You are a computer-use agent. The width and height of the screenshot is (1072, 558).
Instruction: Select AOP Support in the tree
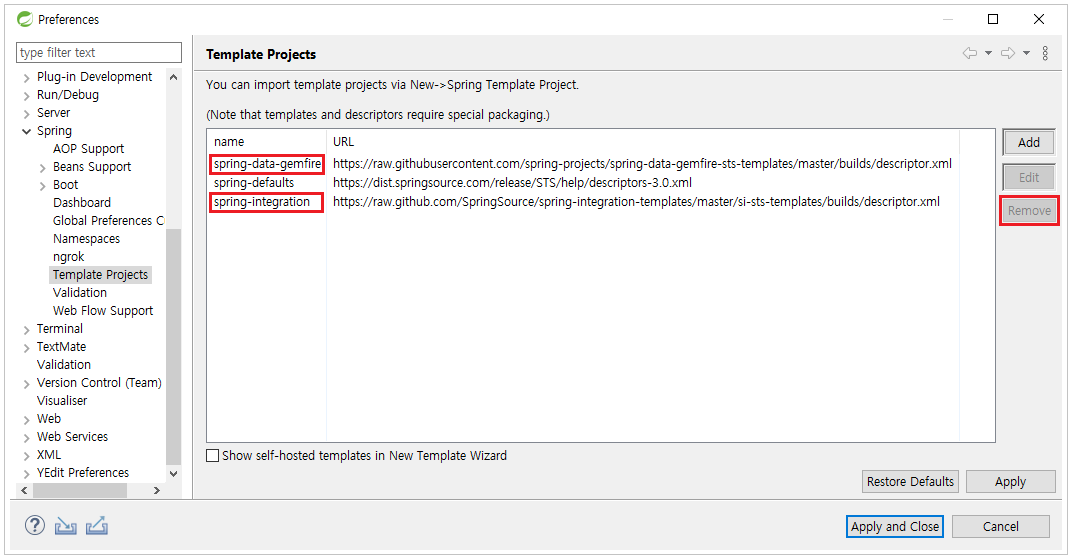point(88,148)
